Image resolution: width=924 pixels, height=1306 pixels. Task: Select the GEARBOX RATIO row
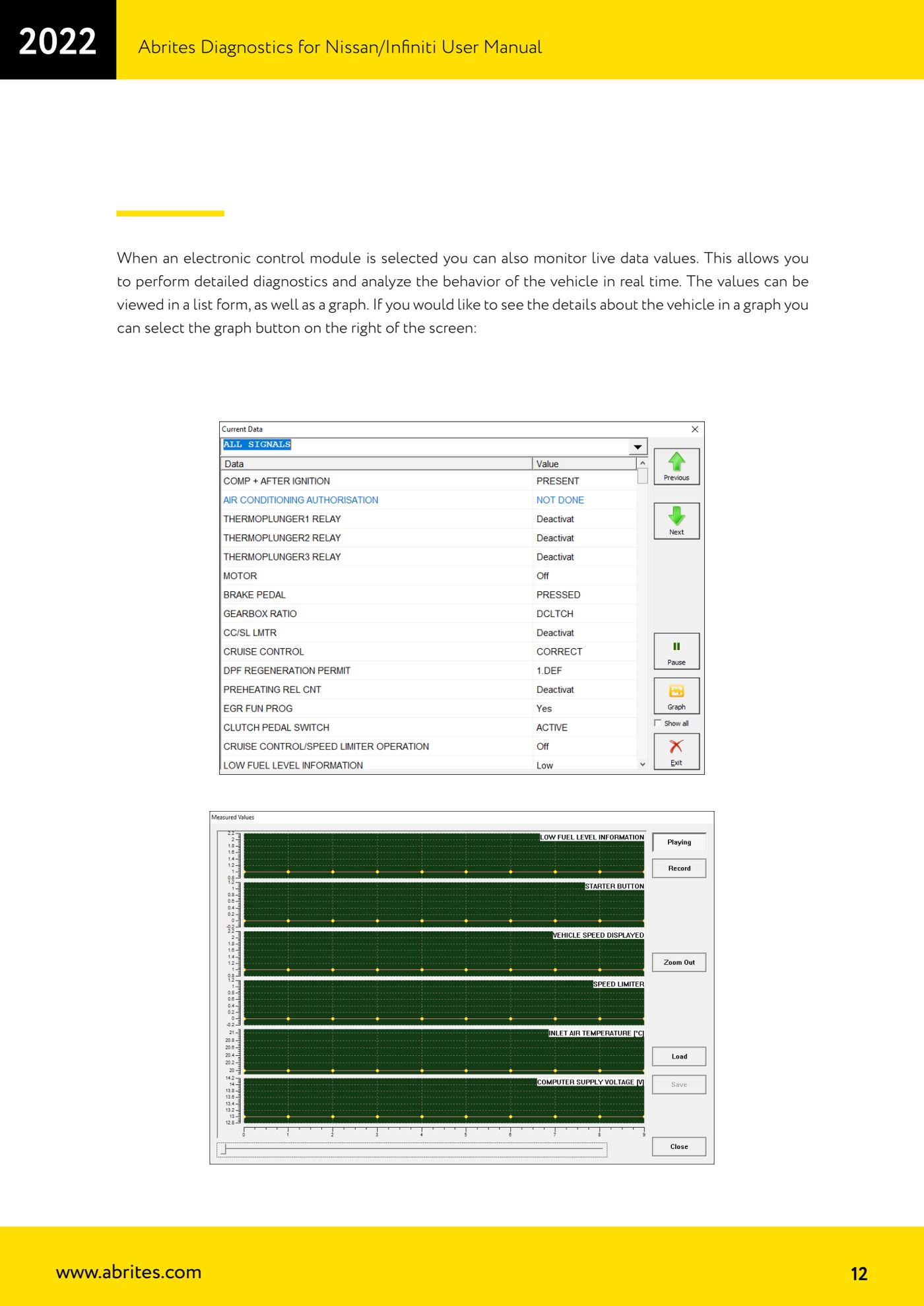[x=429, y=614]
